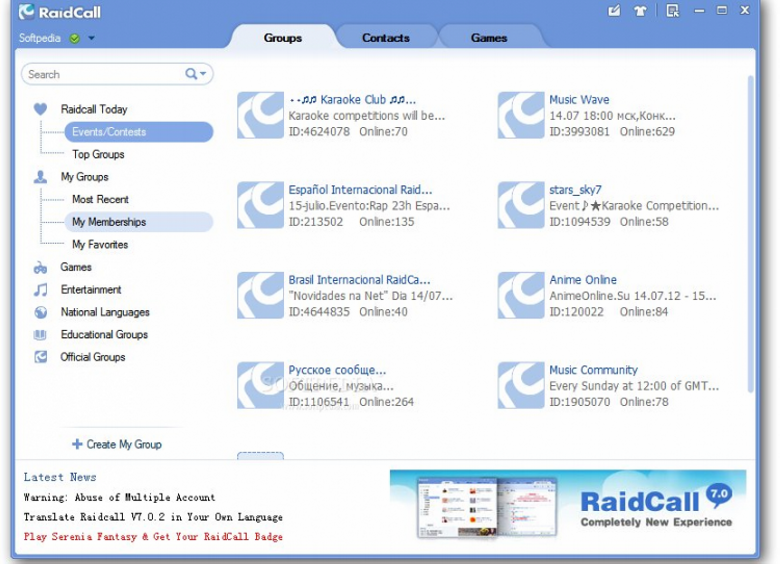
Task: Open National Languages category
Action: click(105, 312)
